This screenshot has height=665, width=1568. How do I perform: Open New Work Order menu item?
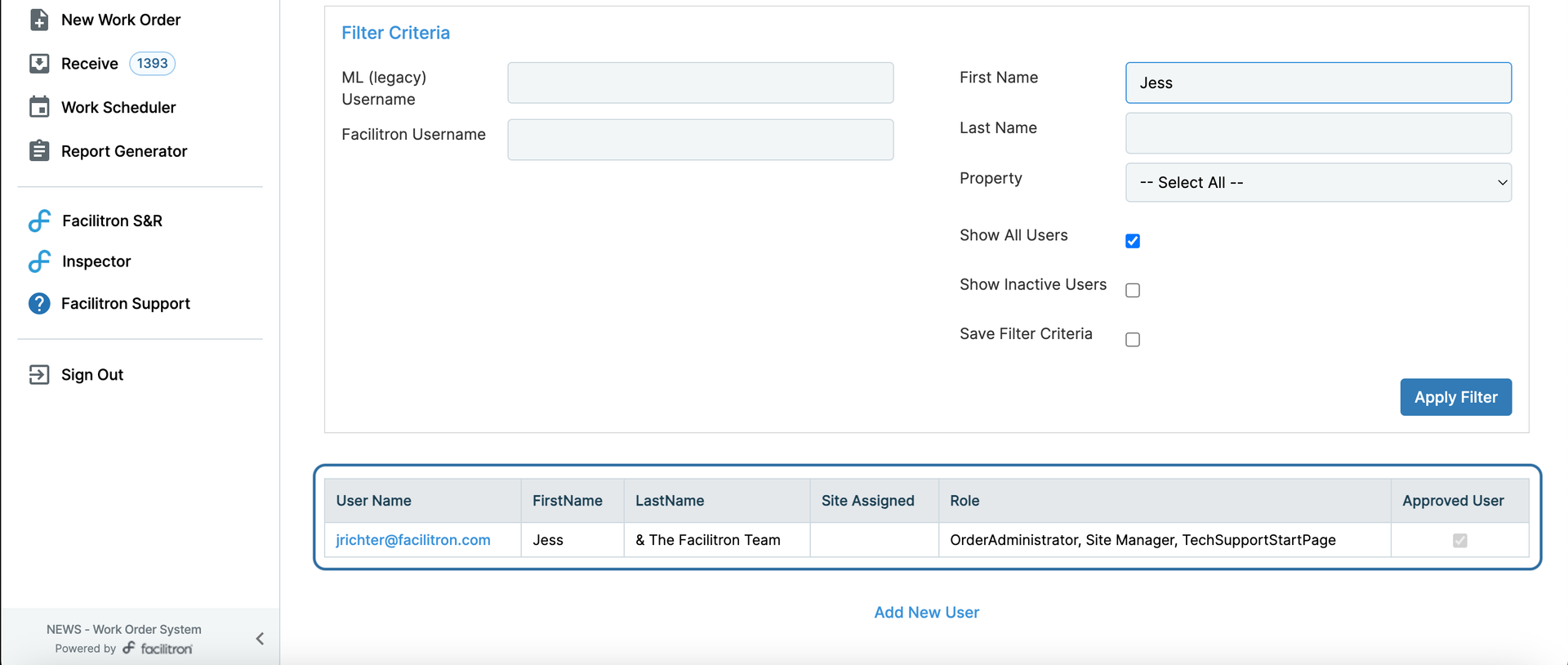pyautogui.click(x=121, y=20)
